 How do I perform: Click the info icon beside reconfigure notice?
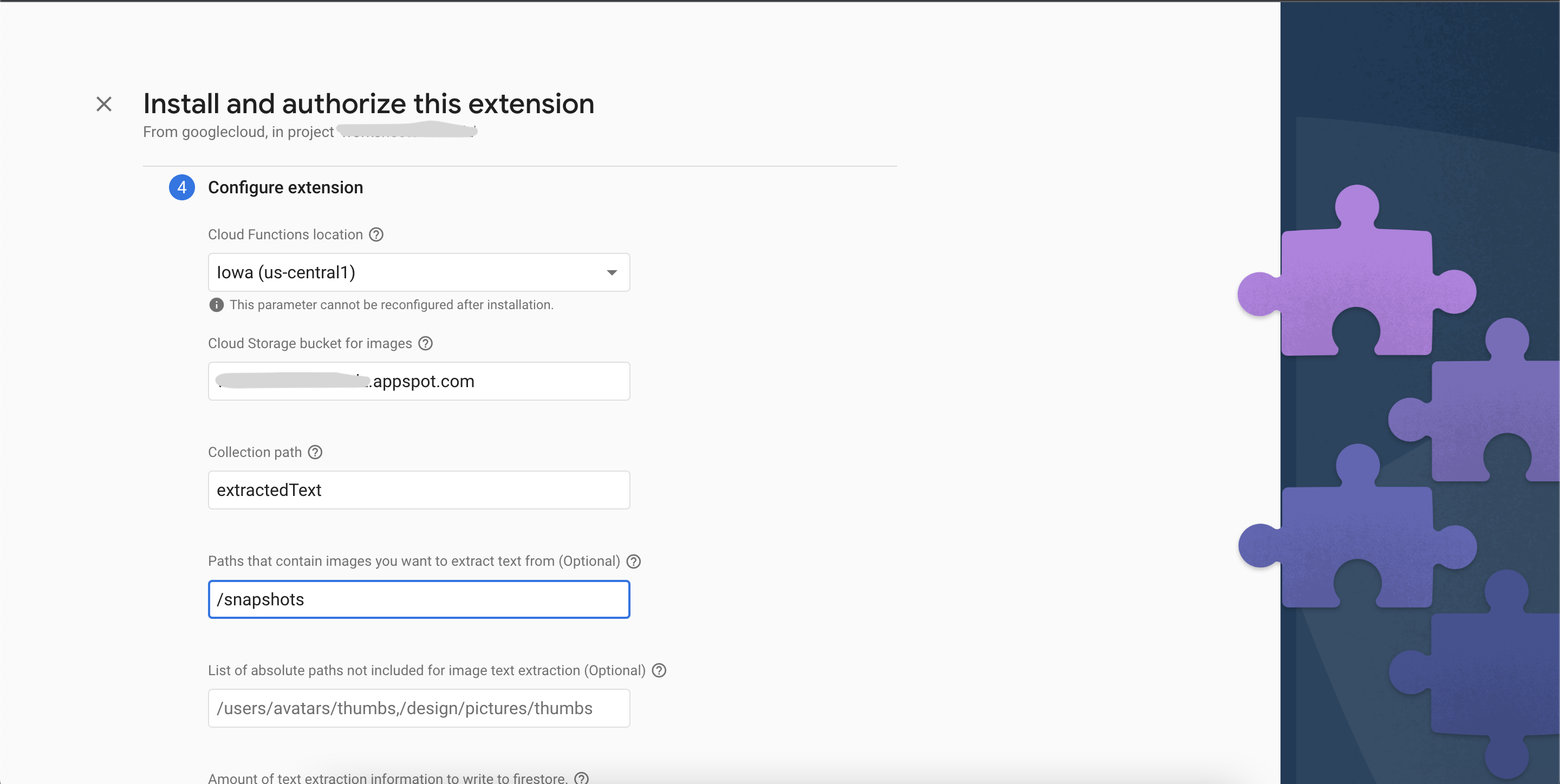pos(216,304)
